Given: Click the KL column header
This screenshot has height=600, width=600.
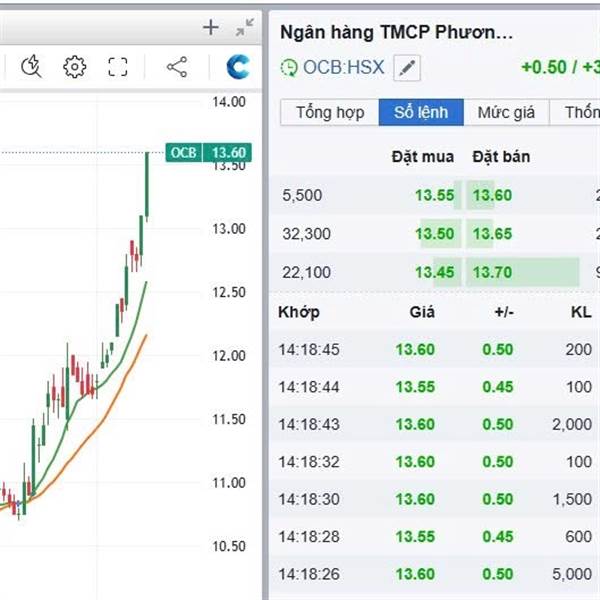Looking at the screenshot, I should (x=581, y=312).
